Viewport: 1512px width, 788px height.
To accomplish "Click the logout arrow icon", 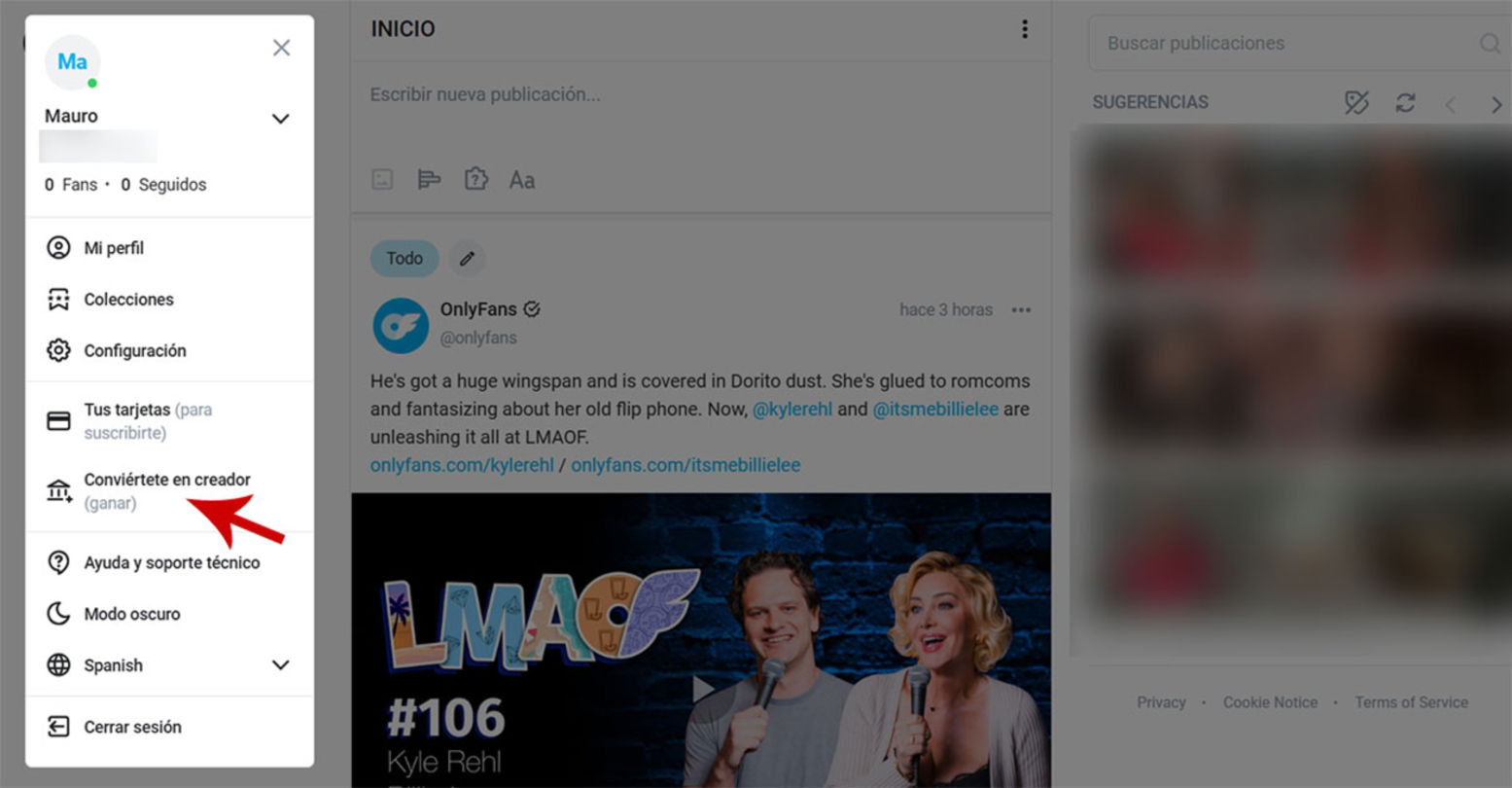I will (x=58, y=727).
